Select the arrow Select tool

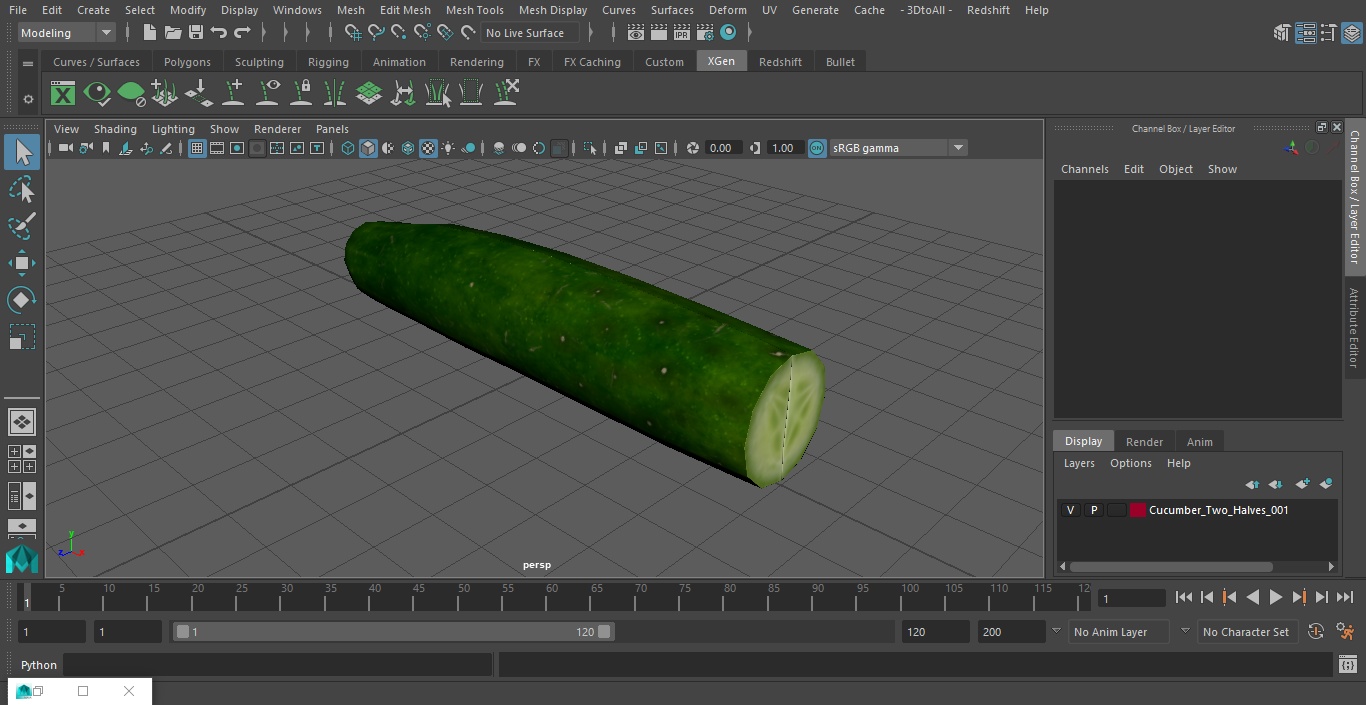tap(22, 152)
